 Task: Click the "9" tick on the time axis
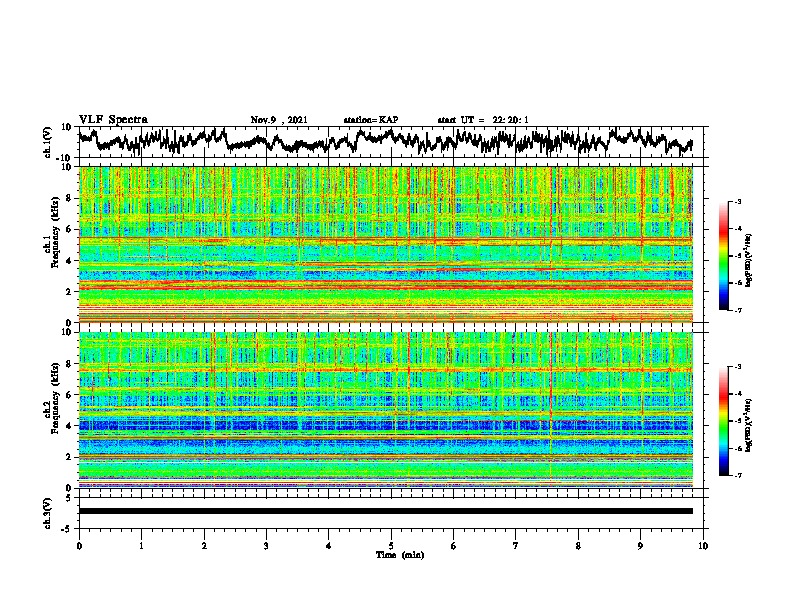pyautogui.click(x=640, y=546)
